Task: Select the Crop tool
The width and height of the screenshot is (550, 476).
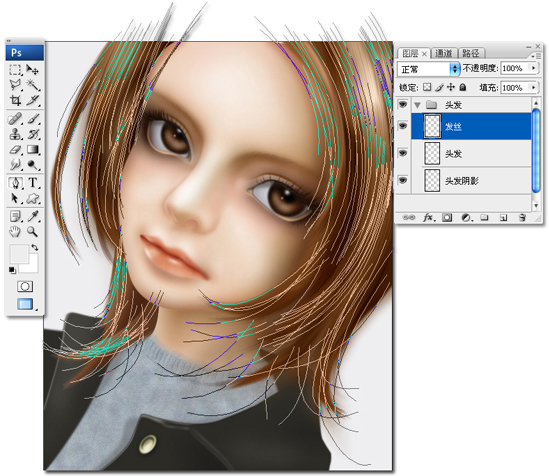Action: [15, 100]
